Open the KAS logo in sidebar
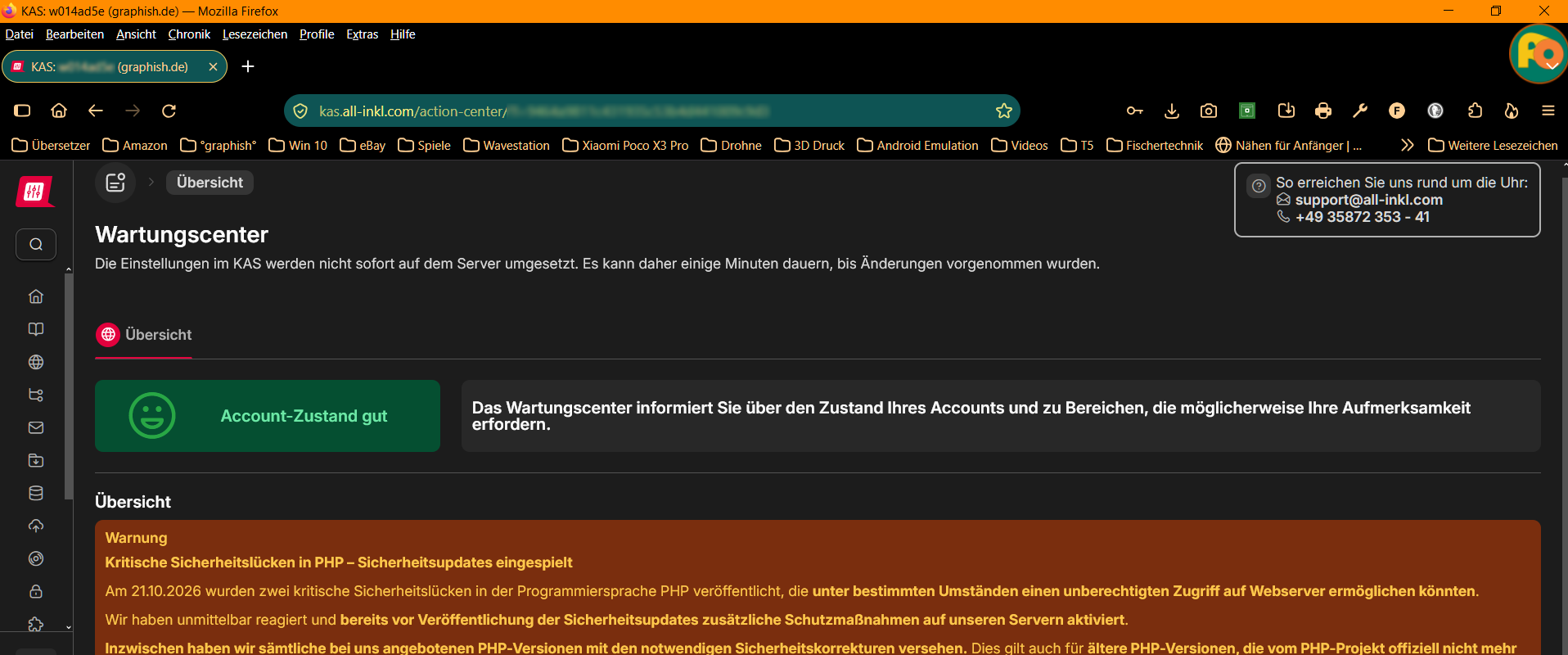This screenshot has height=655, width=1568. [35, 192]
